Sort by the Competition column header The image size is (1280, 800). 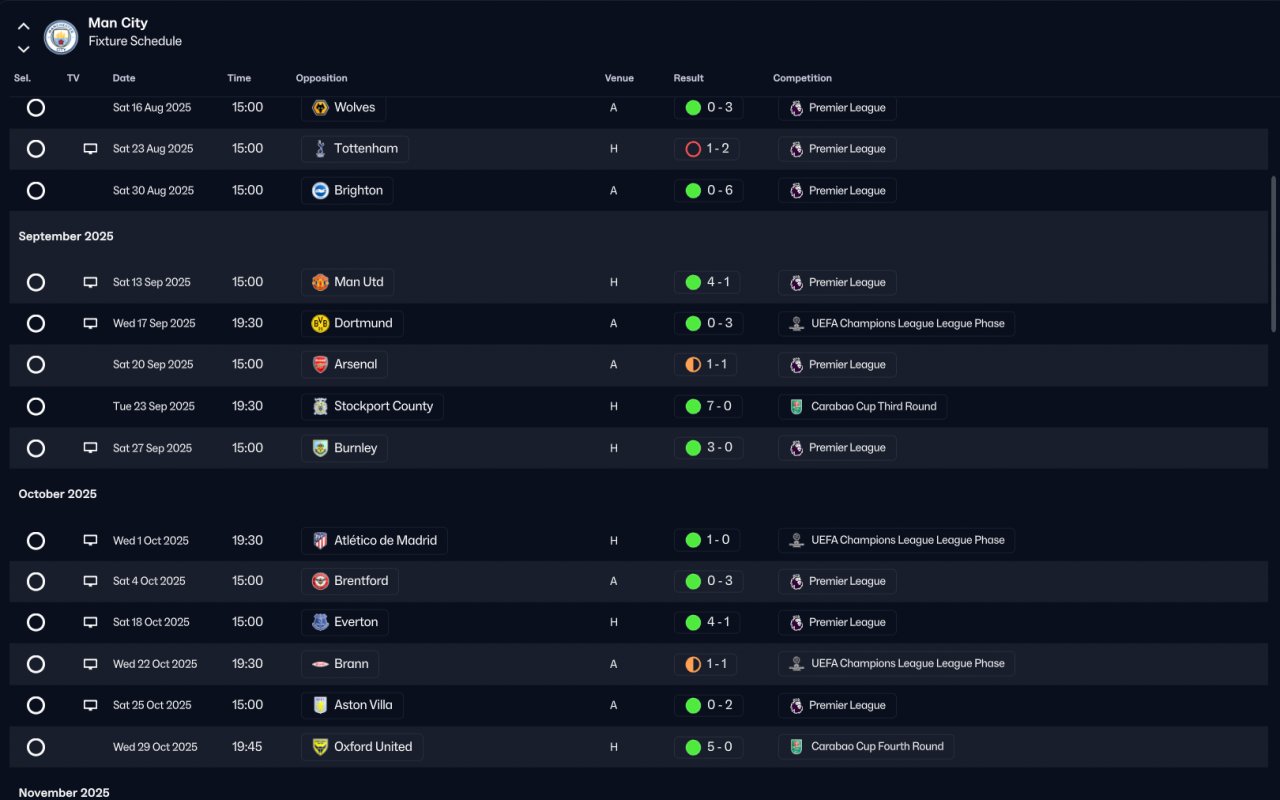point(802,78)
